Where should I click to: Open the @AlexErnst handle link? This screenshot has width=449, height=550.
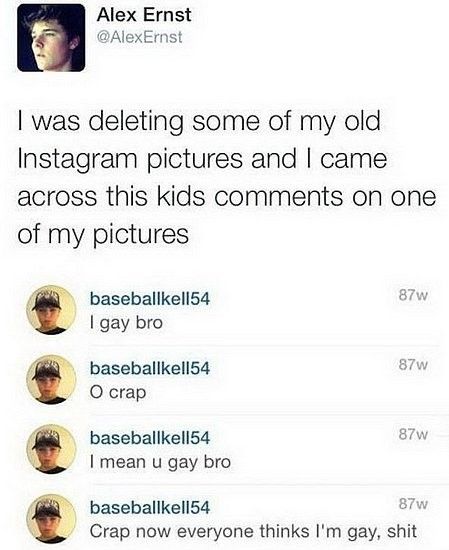pos(140,37)
